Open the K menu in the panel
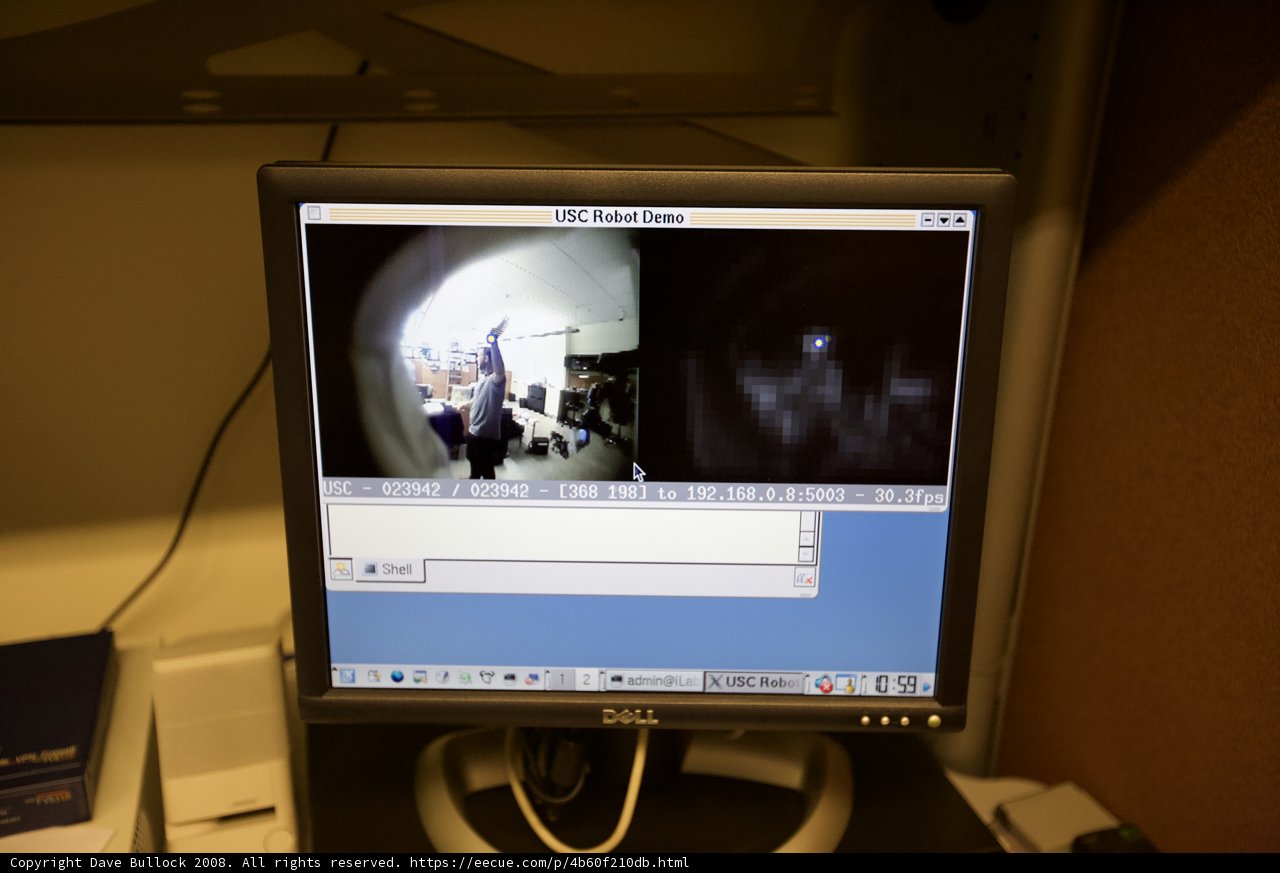Screen dimensions: 1280x873 (x=347, y=677)
